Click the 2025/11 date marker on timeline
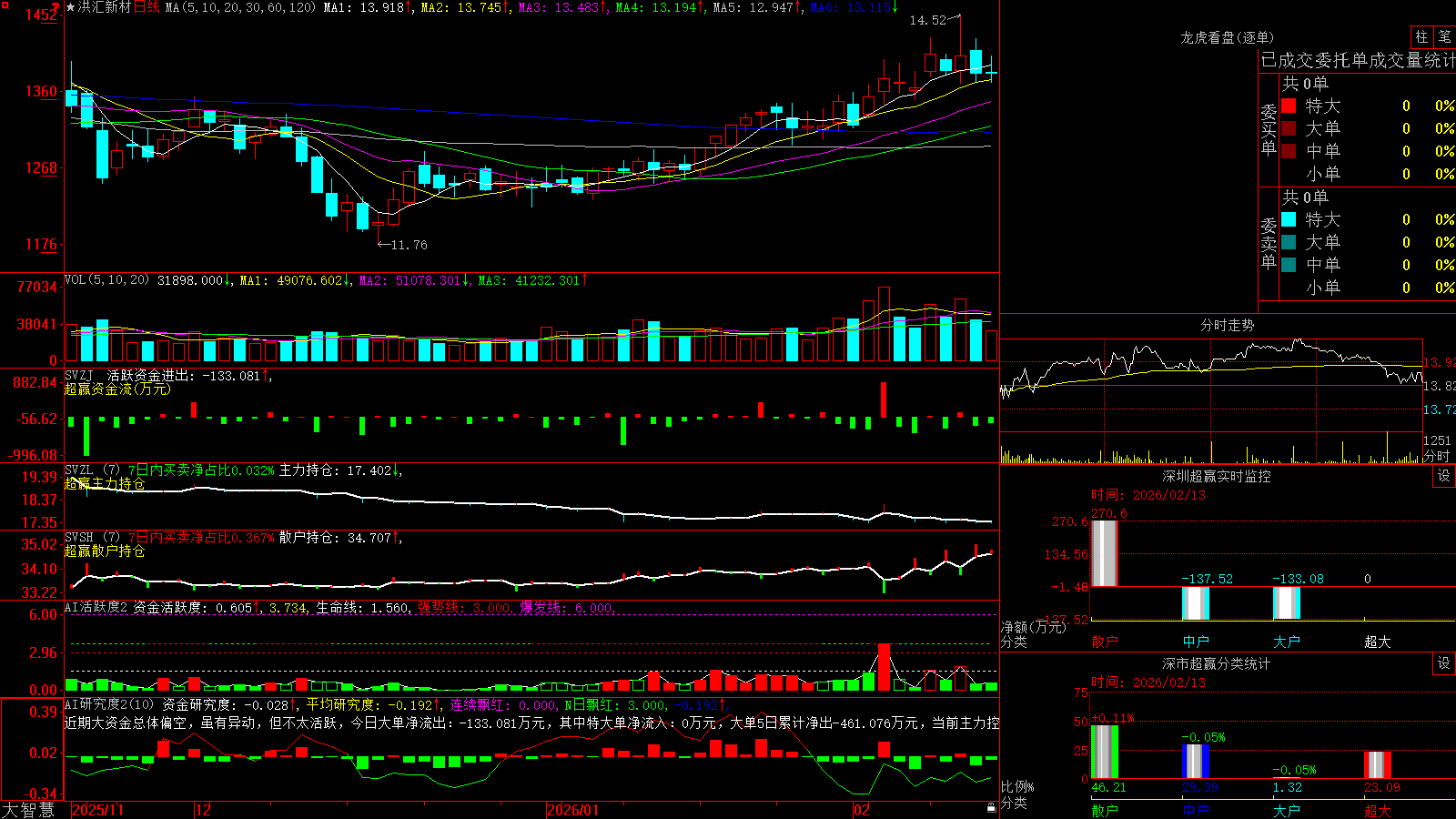The image size is (1456, 819). point(97,810)
